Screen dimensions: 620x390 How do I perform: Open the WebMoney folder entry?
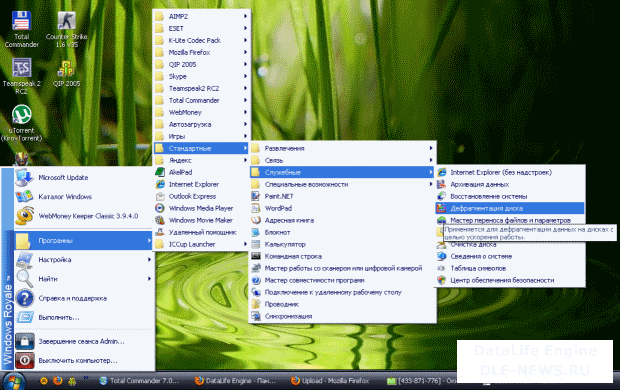click(x=202, y=112)
